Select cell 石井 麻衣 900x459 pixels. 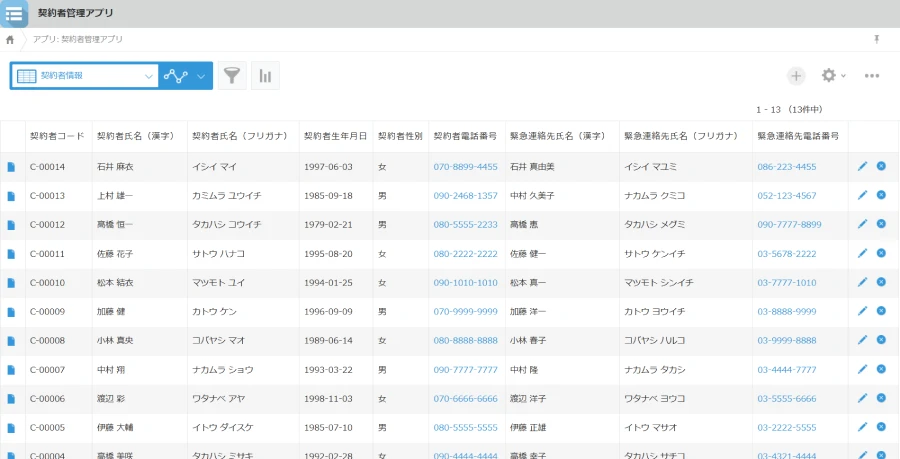click(115, 167)
